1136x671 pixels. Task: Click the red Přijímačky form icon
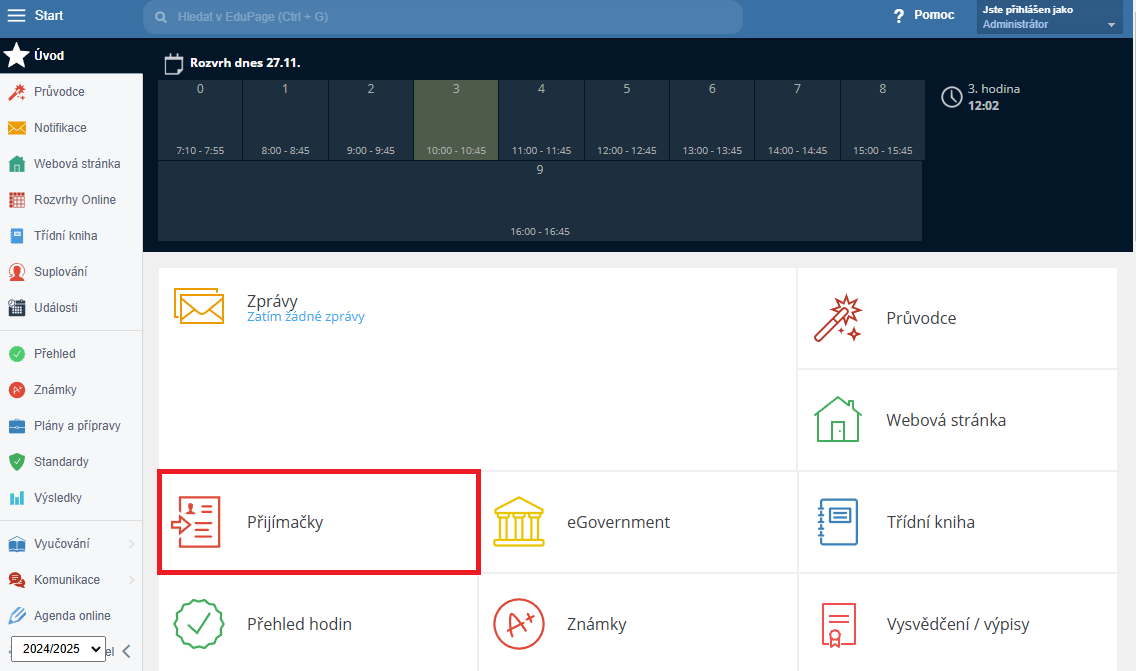196,522
